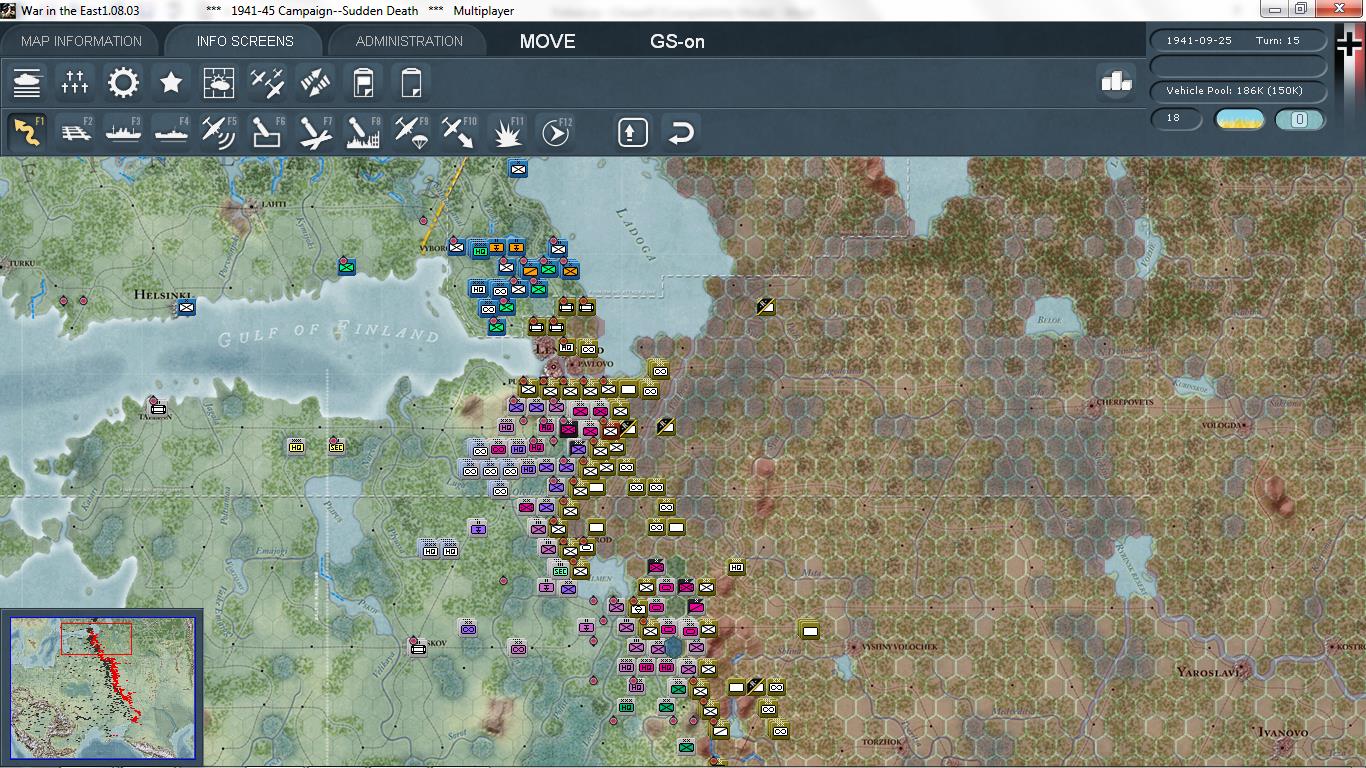Screen dimensions: 1366x768
Task: Select F6 bomb unit mode
Action: pos(267,132)
